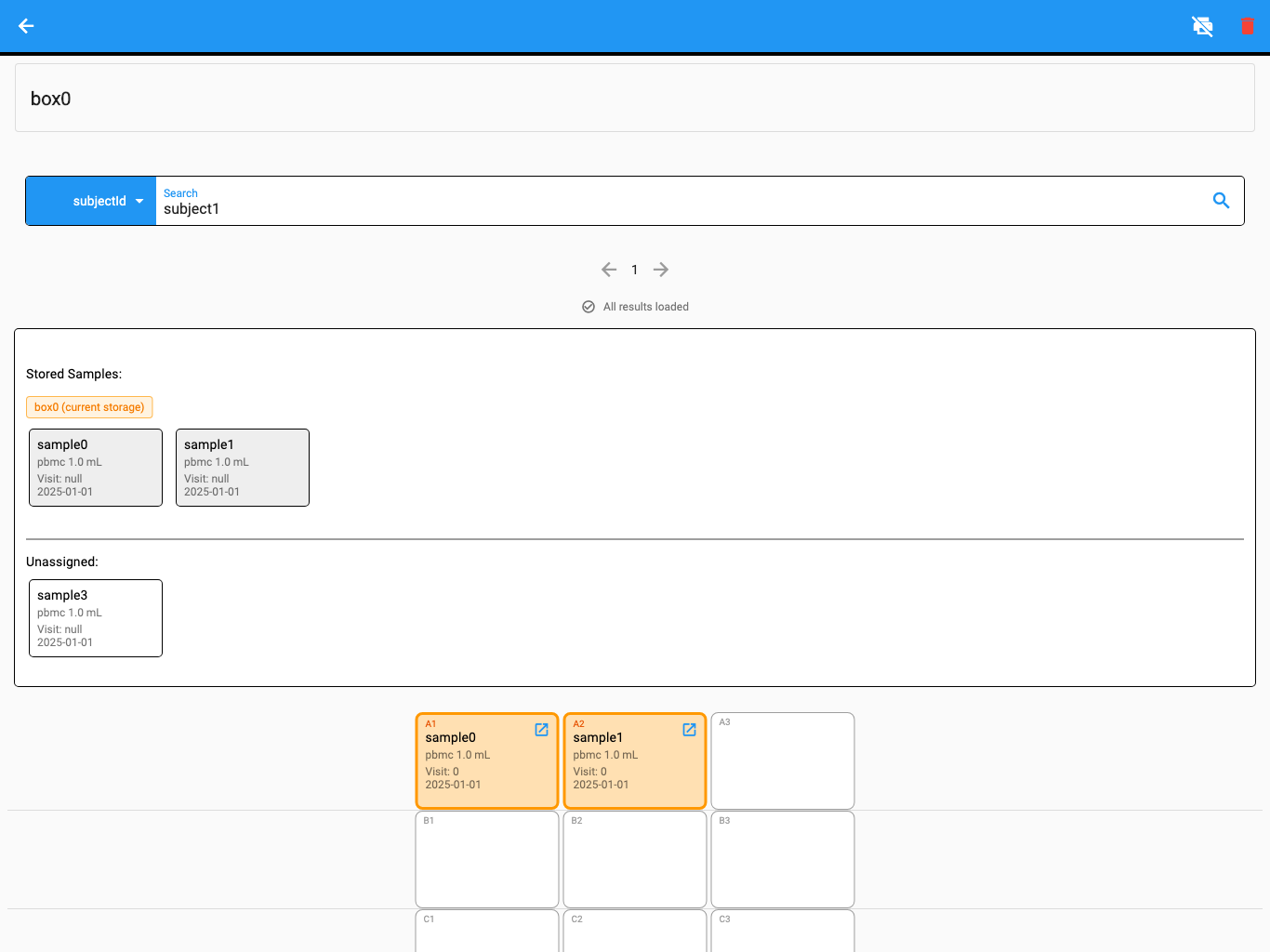Click the 'Unassigned:' heading

[62, 562]
